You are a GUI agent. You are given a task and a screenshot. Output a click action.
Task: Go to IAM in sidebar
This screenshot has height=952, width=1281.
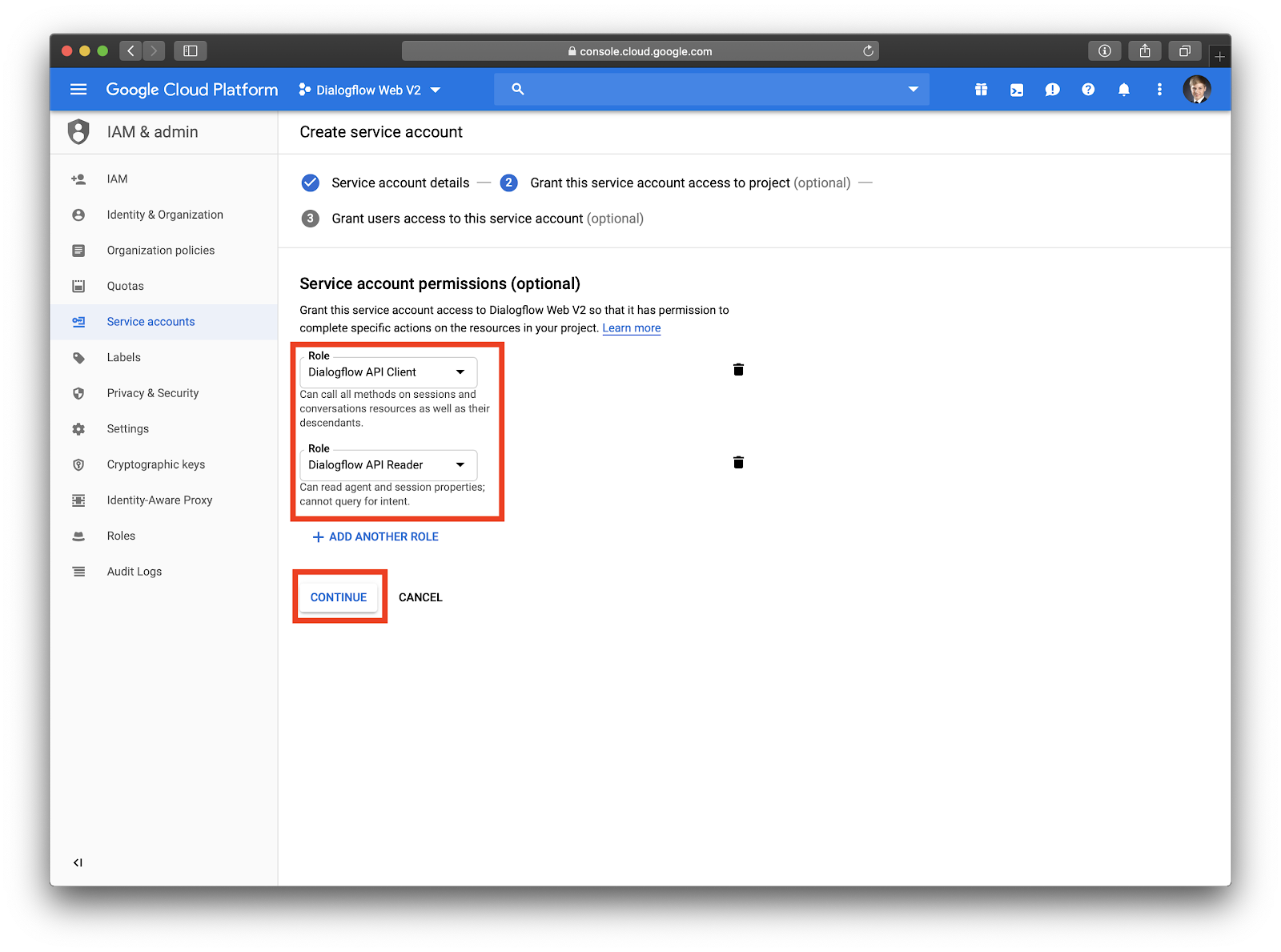click(117, 179)
